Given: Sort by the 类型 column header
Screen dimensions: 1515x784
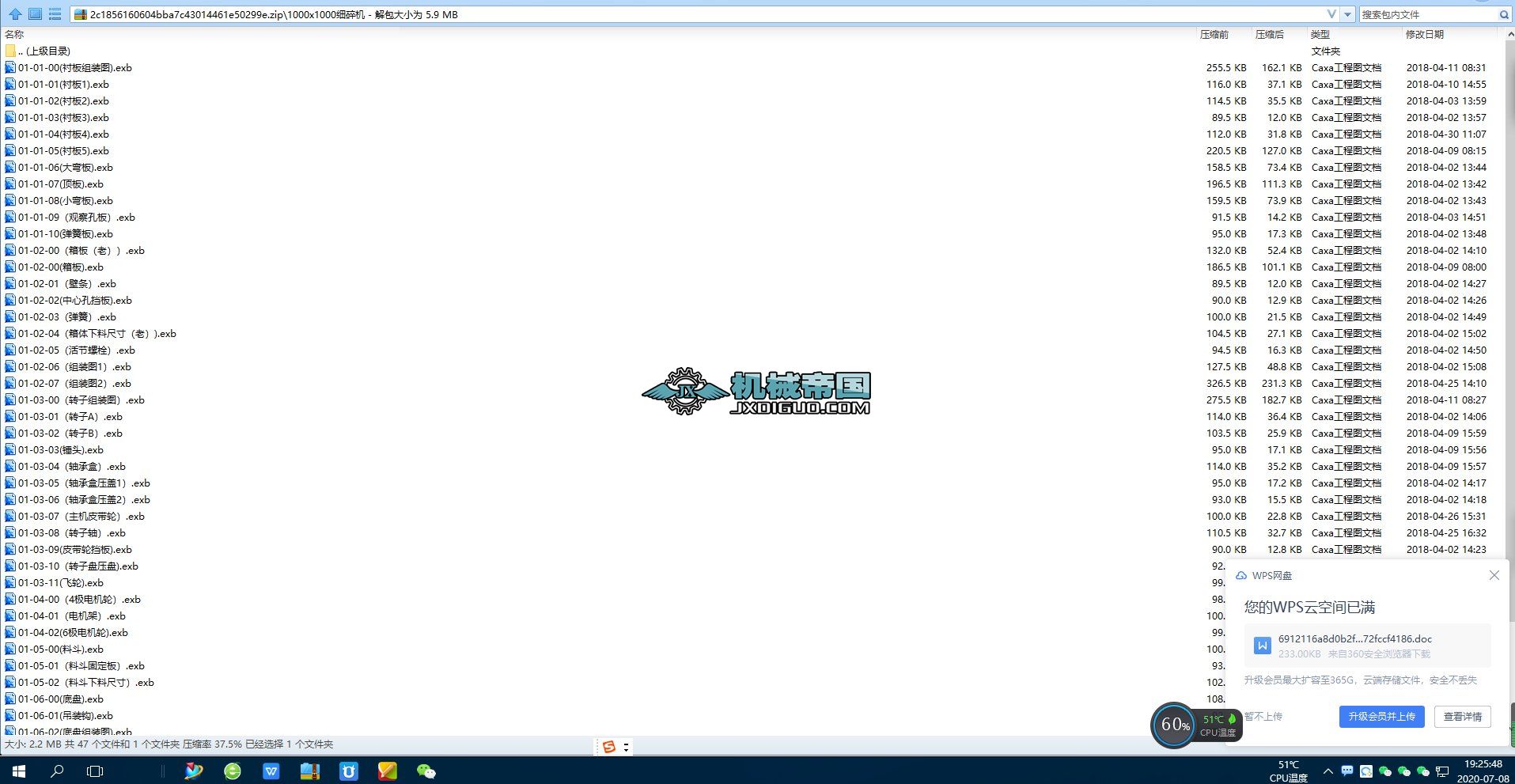Looking at the screenshot, I should 1320,34.
